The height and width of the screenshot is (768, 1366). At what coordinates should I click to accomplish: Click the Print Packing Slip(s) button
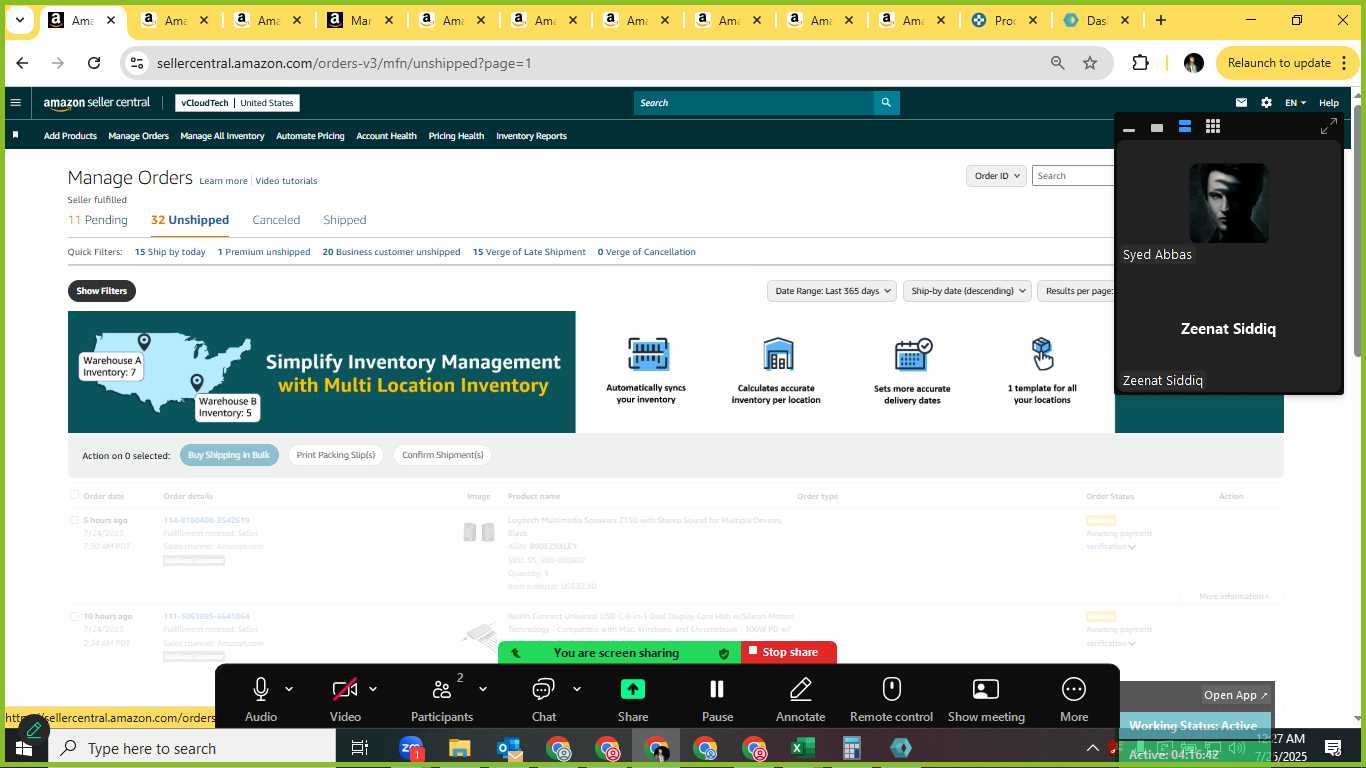(x=336, y=455)
